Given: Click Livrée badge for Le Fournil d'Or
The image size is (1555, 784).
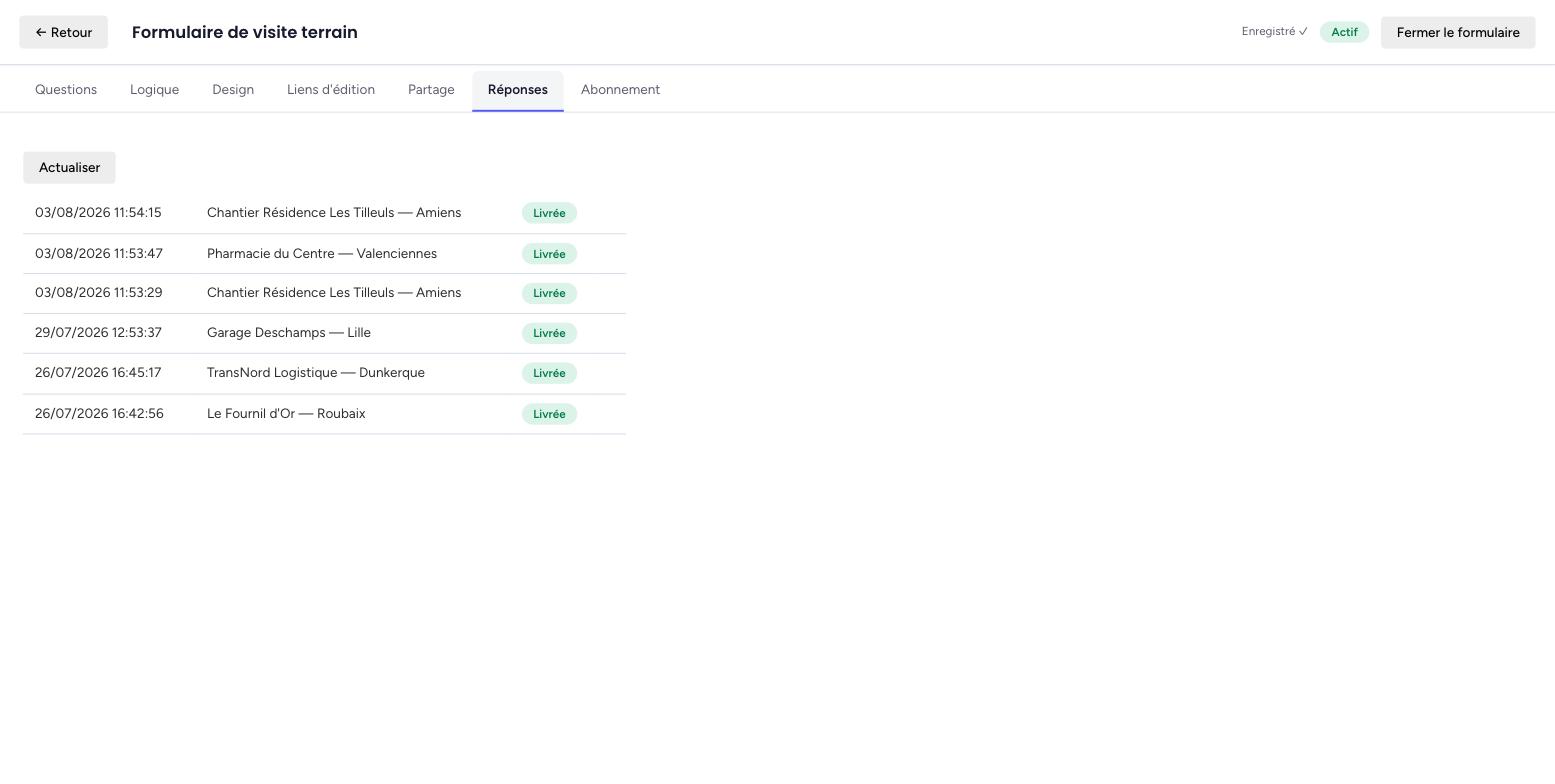Looking at the screenshot, I should [x=549, y=414].
